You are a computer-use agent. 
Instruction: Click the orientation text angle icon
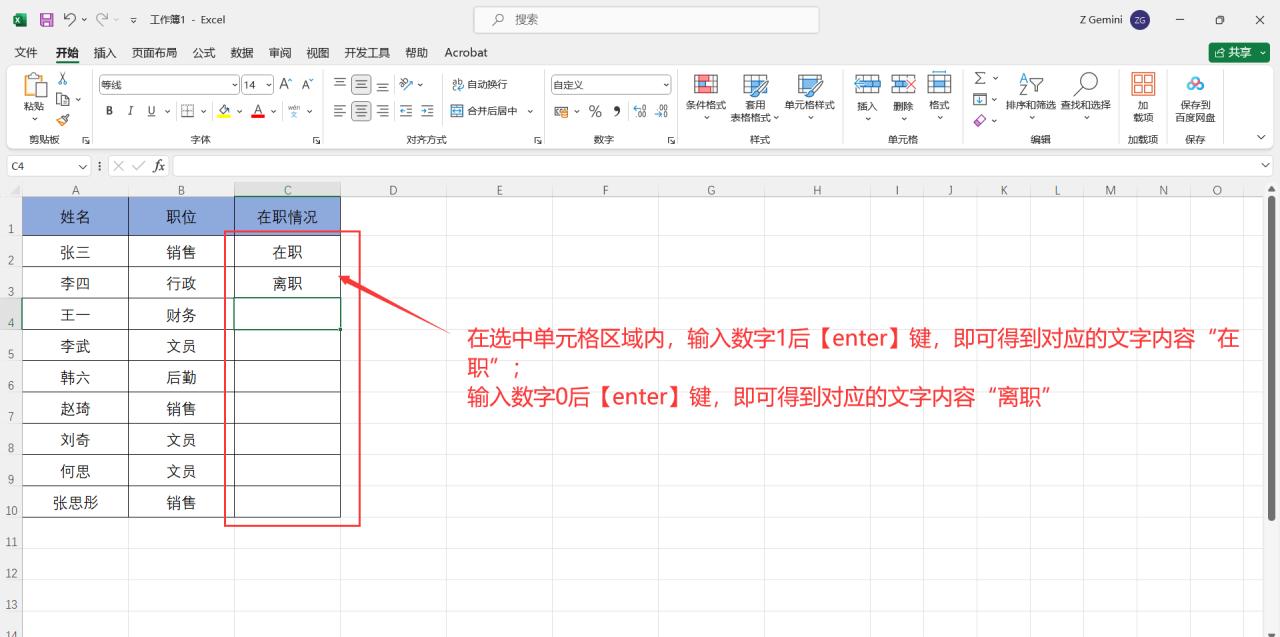[x=405, y=85]
